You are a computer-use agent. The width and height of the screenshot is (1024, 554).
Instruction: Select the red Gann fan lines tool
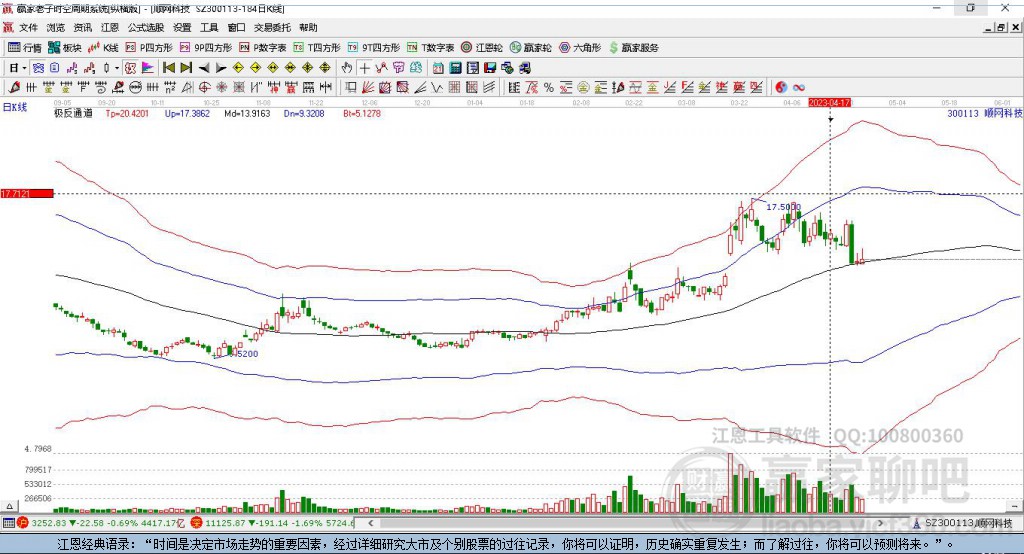pos(368,88)
